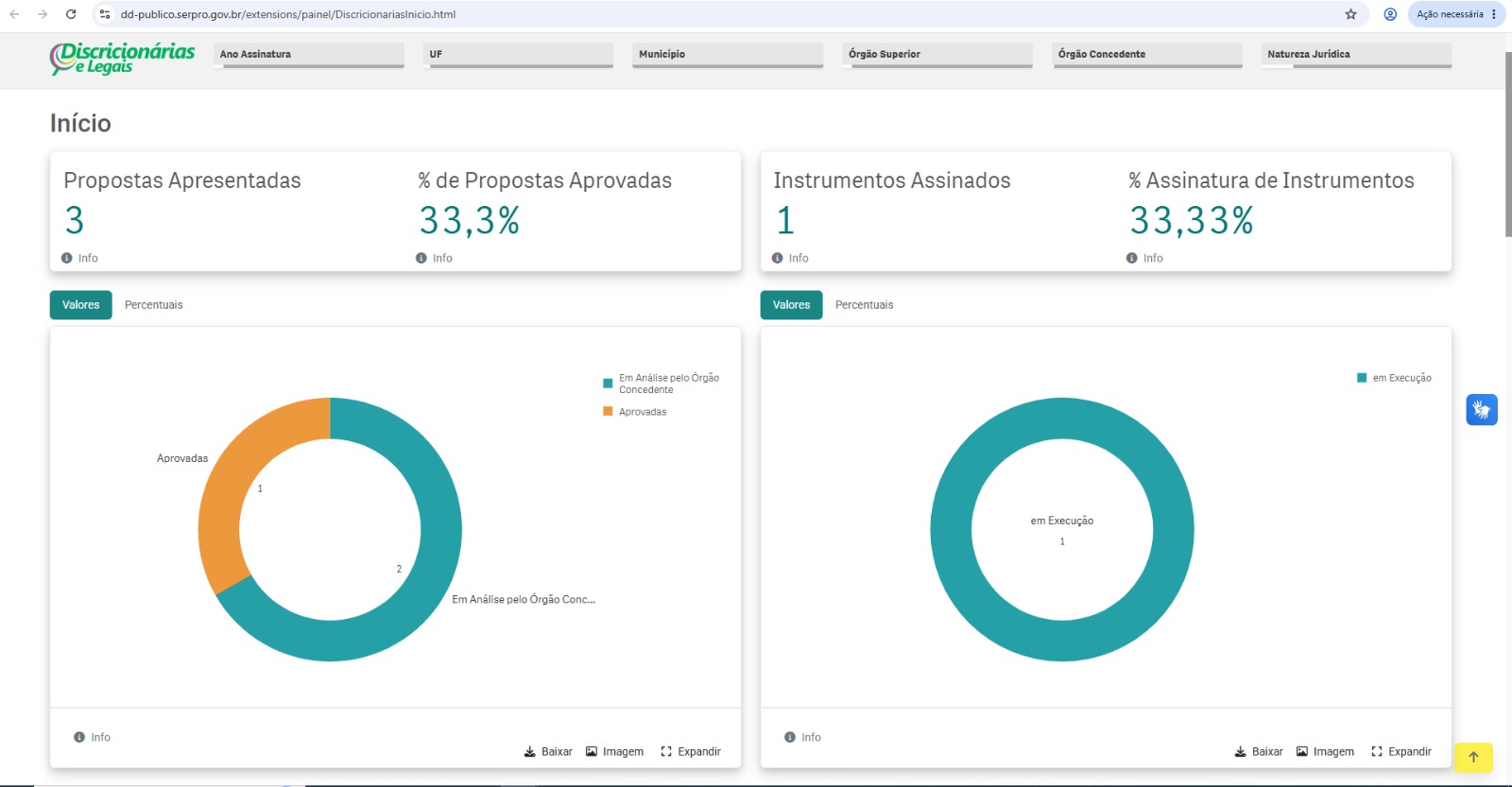This screenshot has width=1512, height=787.
Task: Go back using browser back arrow
Action: tap(14, 14)
